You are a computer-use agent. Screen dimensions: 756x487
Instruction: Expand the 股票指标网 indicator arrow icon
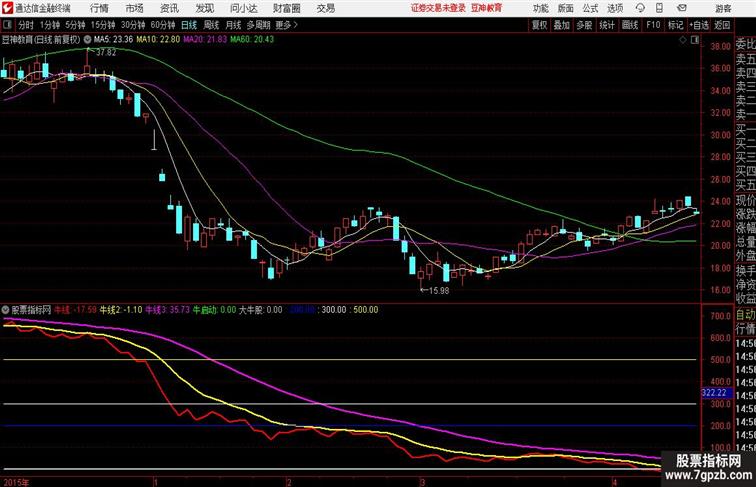6,310
